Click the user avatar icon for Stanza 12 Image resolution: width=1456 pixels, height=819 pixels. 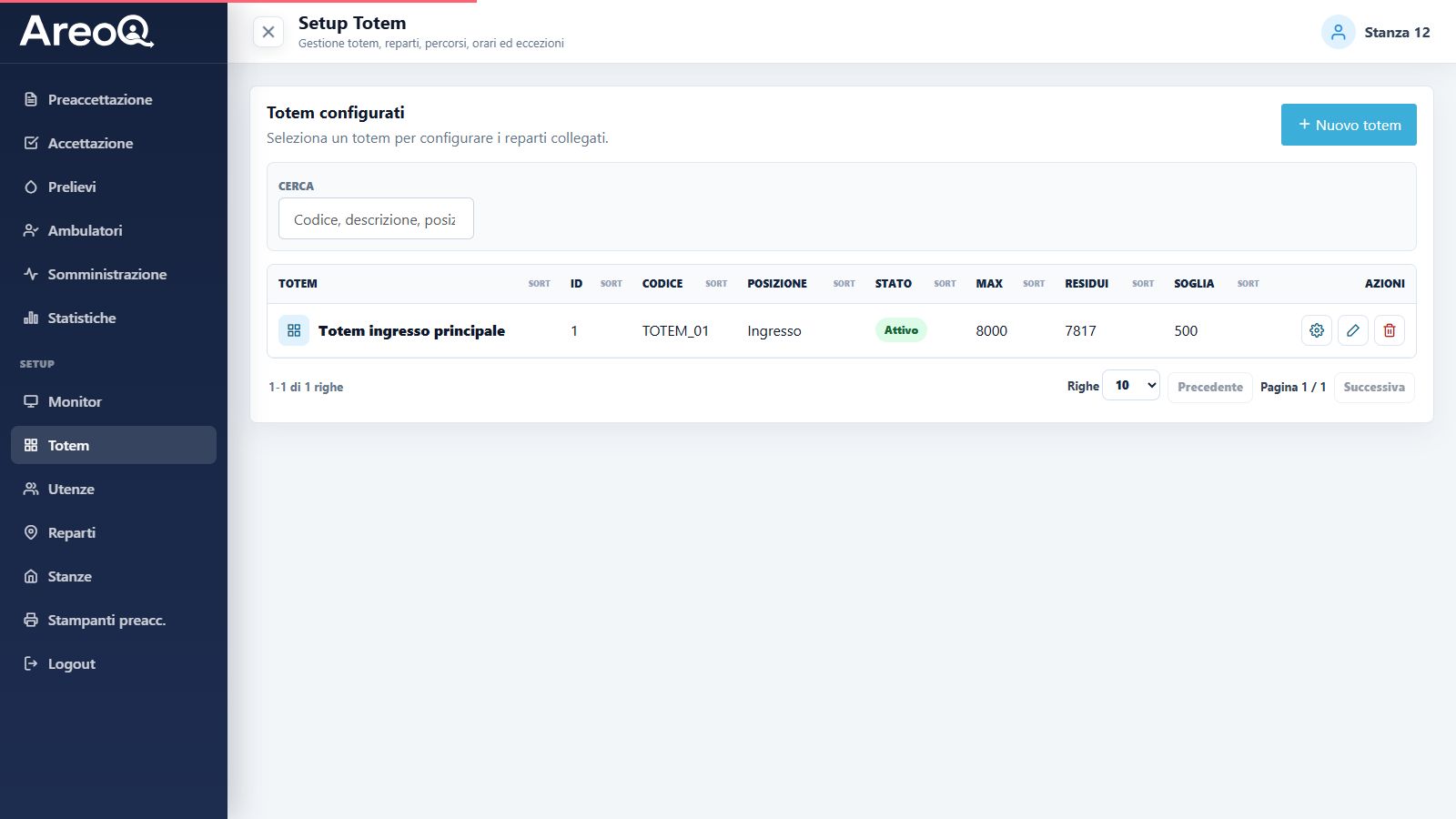(x=1339, y=32)
